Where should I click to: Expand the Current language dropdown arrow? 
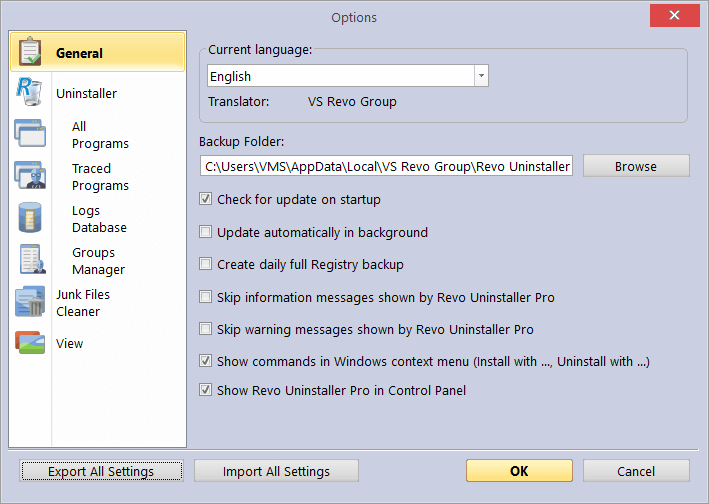click(x=481, y=76)
